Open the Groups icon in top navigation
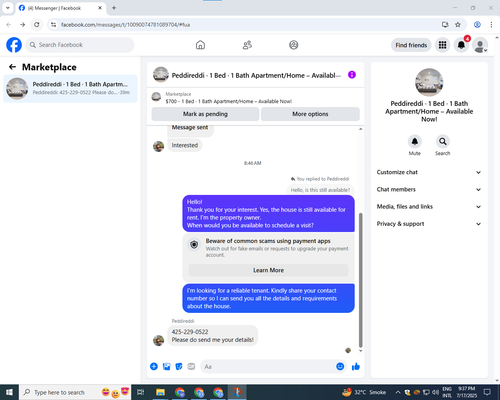 coord(294,45)
